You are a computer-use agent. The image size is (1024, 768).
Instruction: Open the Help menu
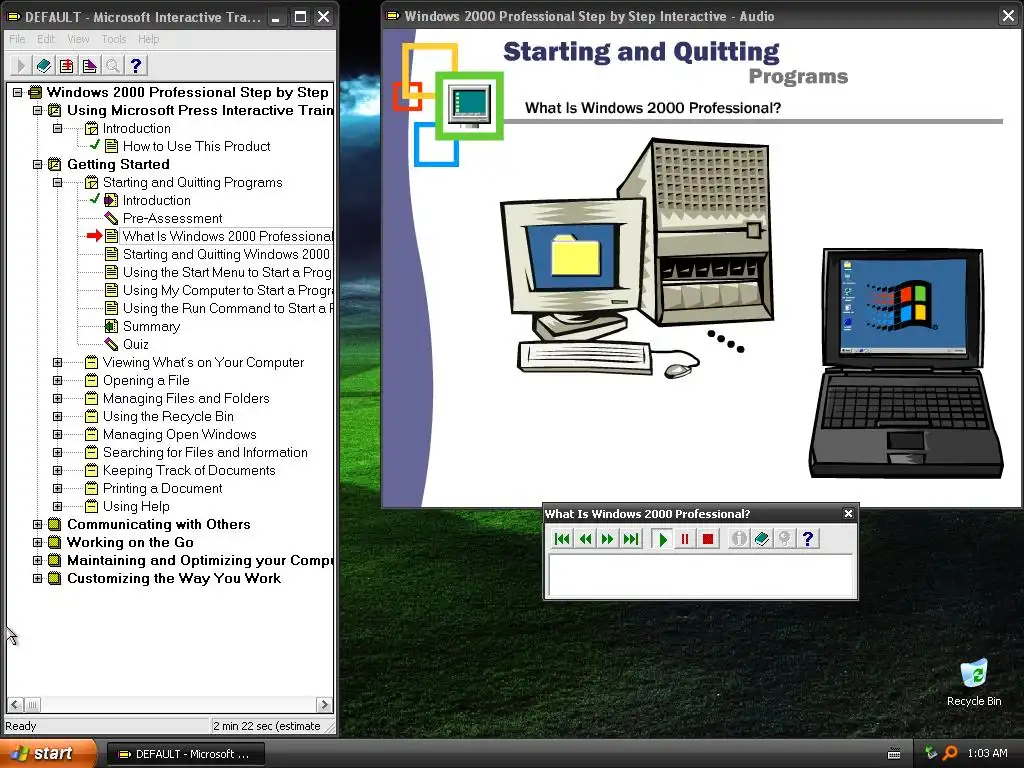148,39
